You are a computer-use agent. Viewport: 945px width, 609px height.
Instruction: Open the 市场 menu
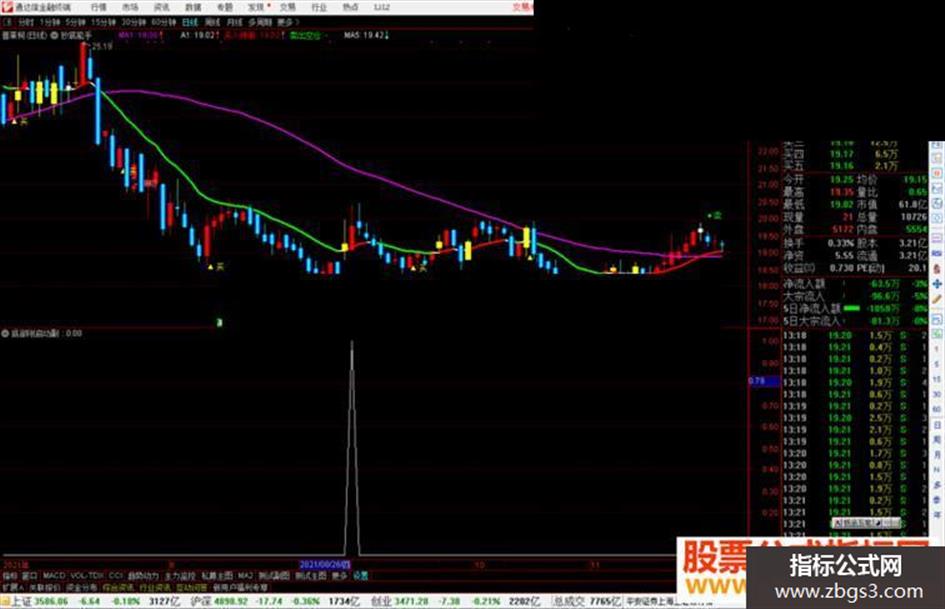pos(130,7)
